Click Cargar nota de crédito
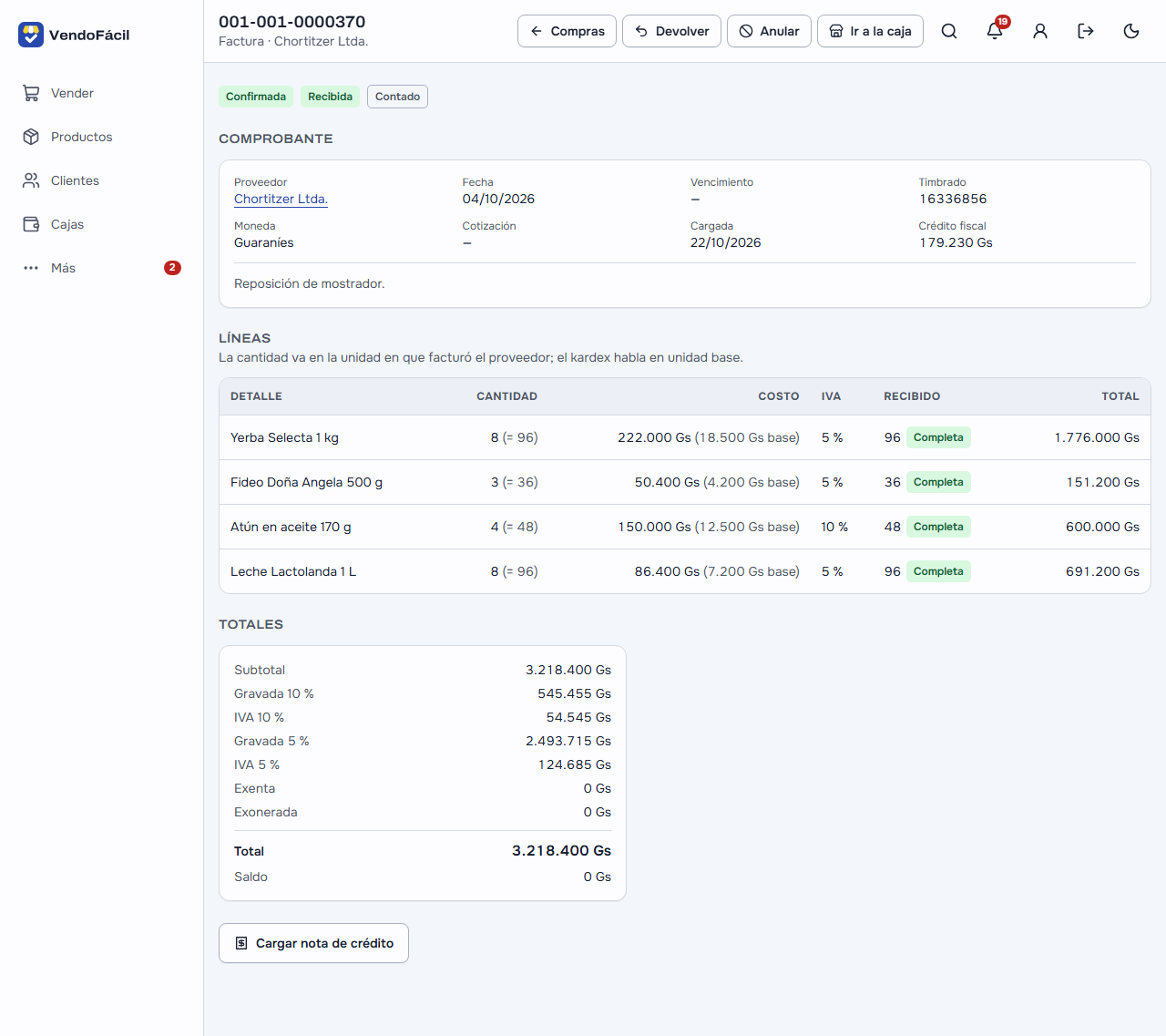The image size is (1166, 1036). (x=313, y=943)
